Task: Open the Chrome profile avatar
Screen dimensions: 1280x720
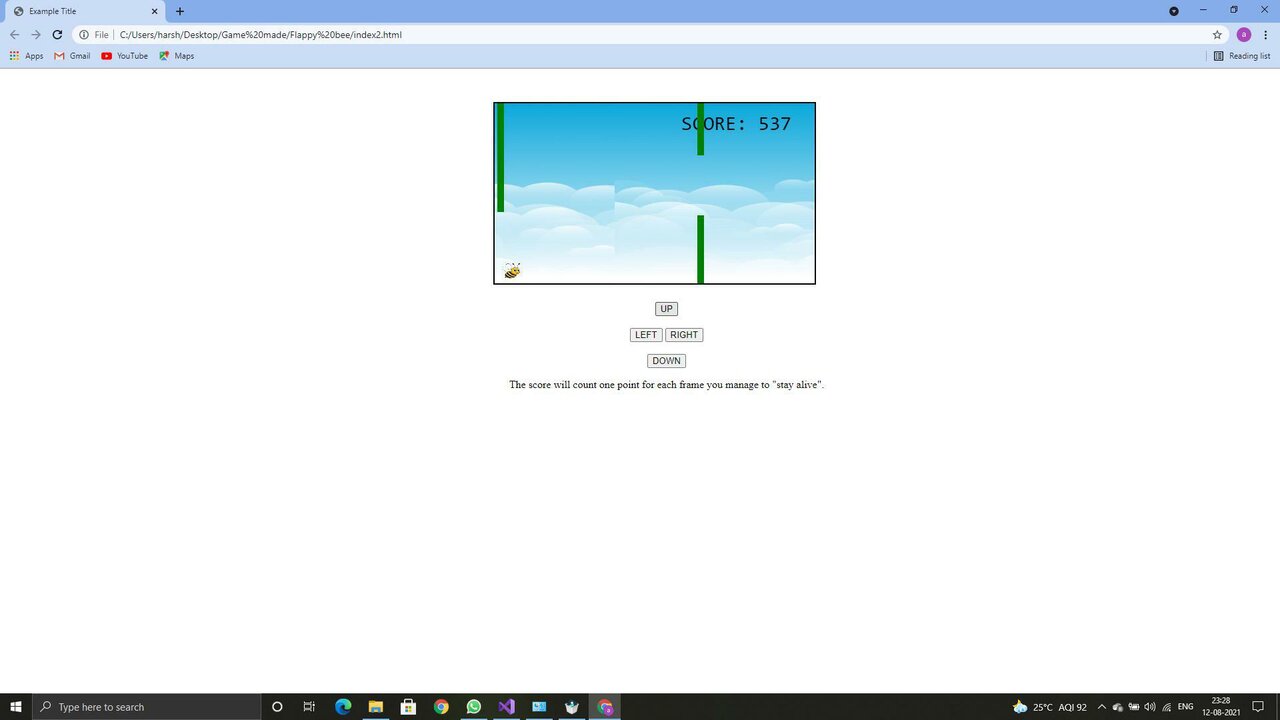Action: [1244, 35]
